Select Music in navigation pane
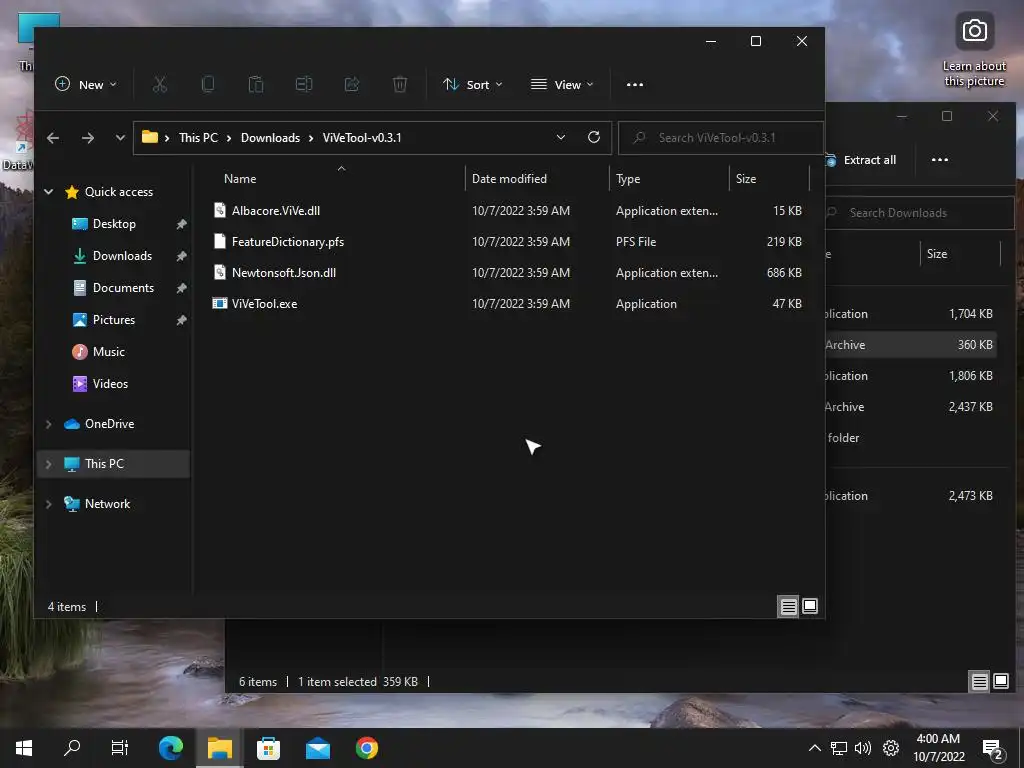 click(x=108, y=352)
